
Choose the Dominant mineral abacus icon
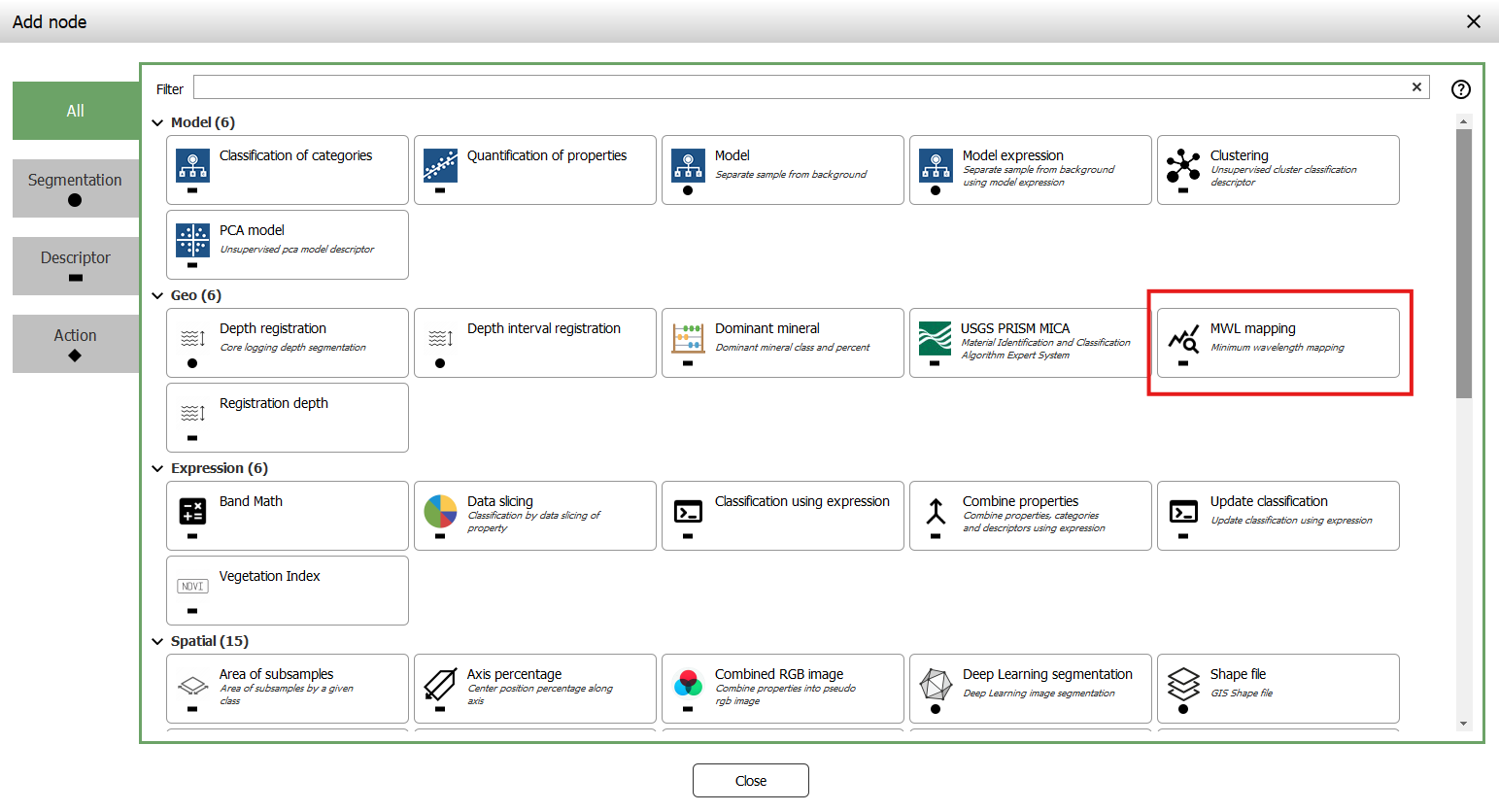pos(688,338)
